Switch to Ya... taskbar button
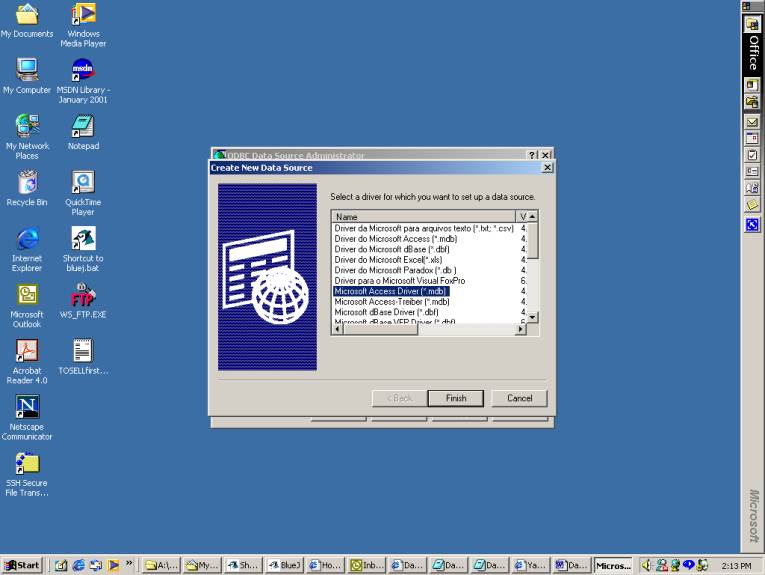 [531, 565]
